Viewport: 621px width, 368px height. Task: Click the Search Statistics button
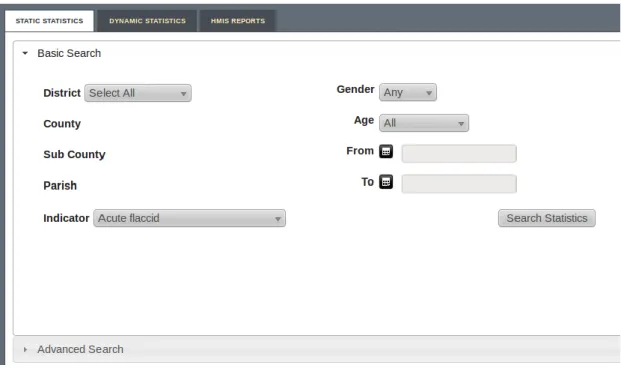547,218
